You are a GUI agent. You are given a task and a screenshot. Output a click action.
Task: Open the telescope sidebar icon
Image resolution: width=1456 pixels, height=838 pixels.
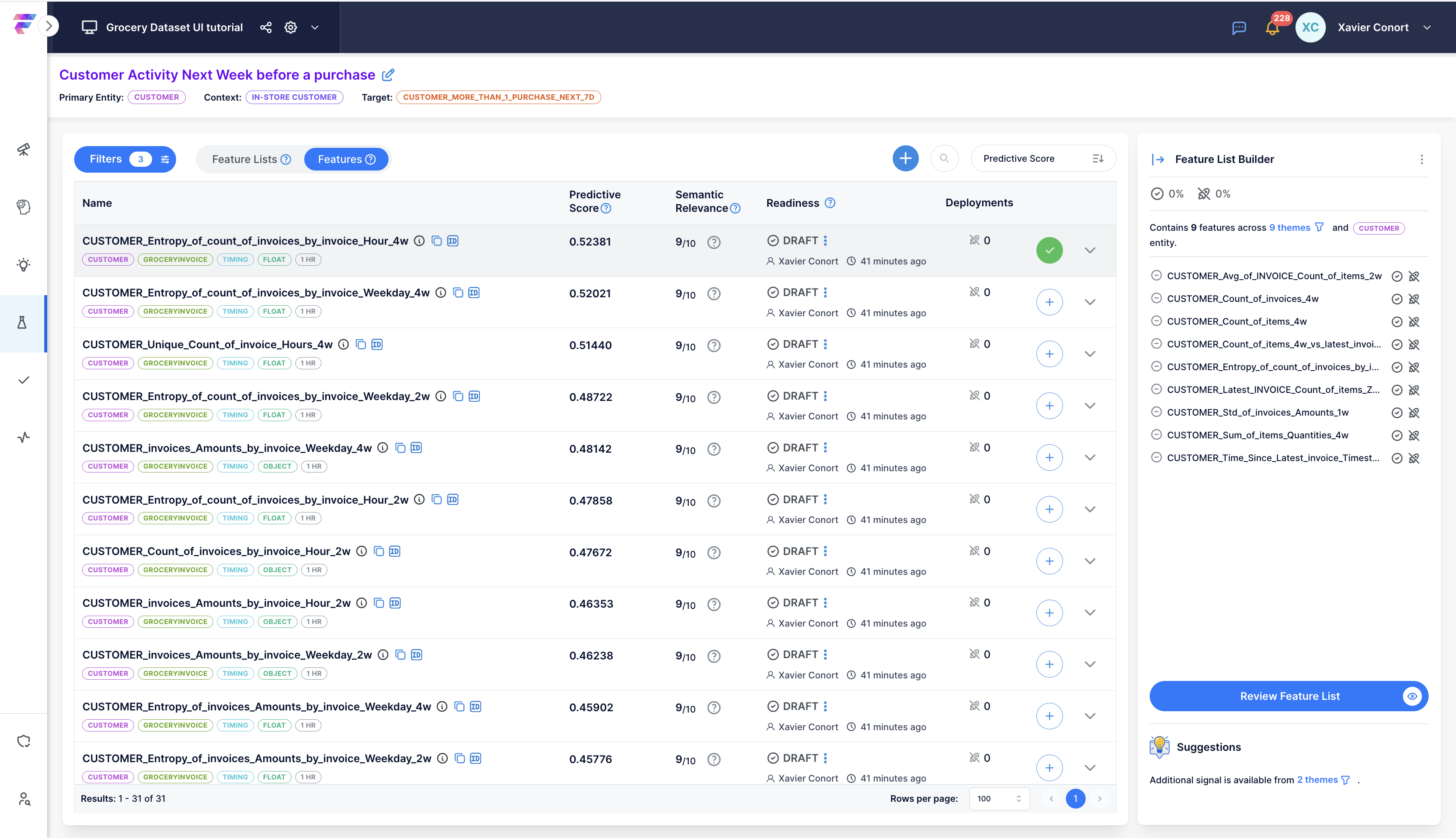(x=24, y=149)
